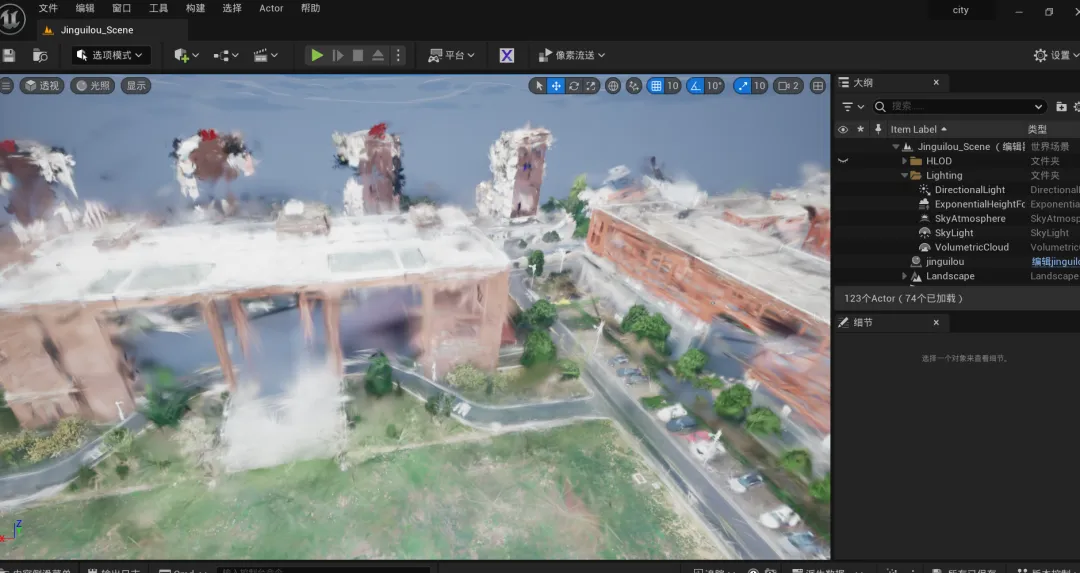The height and width of the screenshot is (573, 1080).
Task: Click the Stop playback button
Action: [x=357, y=55]
